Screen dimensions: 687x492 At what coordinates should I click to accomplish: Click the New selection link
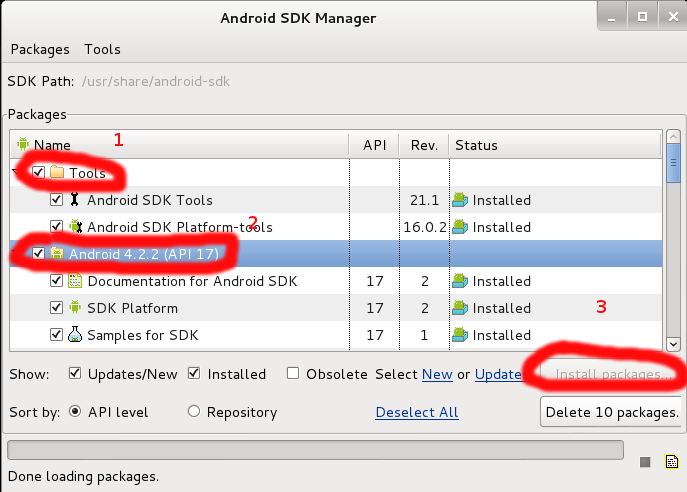(437, 375)
